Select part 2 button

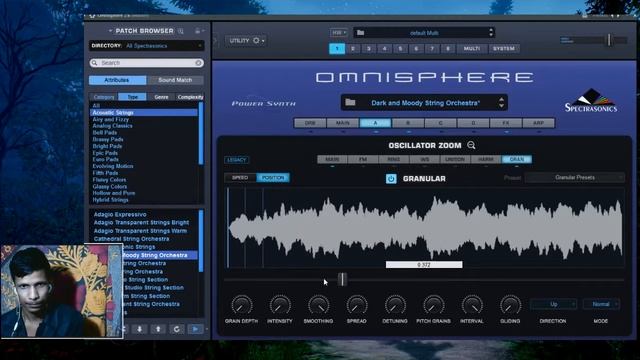point(353,49)
